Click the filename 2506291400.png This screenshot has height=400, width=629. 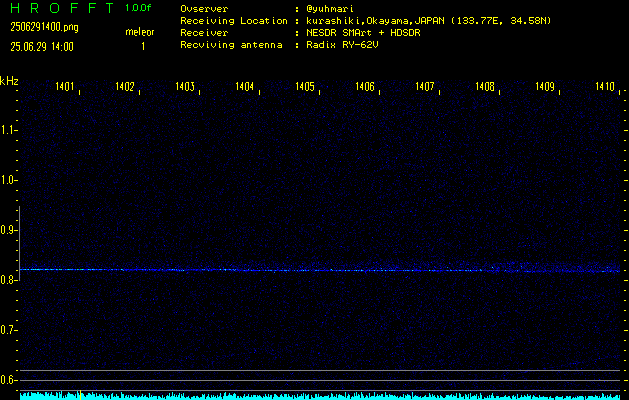[x=45, y=27]
